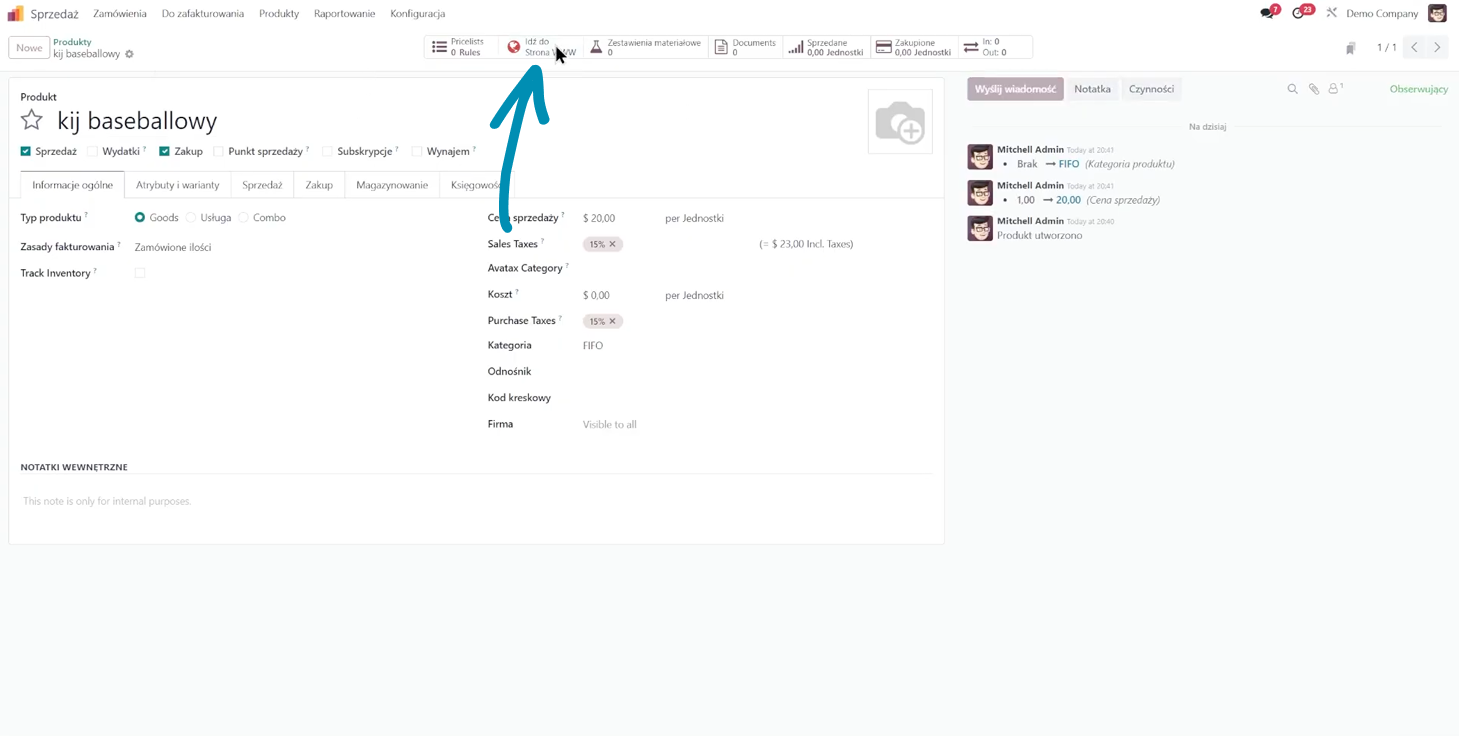
Task: Open activities clock icon in top bar
Action: tap(1299, 13)
